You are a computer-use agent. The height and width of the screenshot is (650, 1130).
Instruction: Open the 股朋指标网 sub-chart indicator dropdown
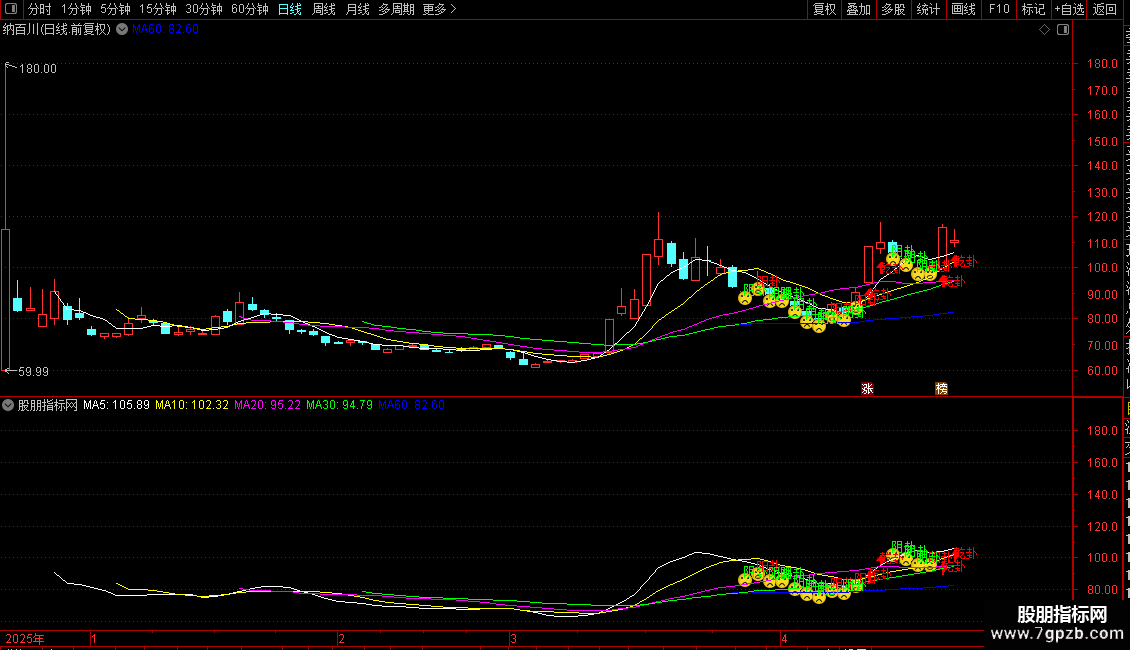tap(8, 405)
